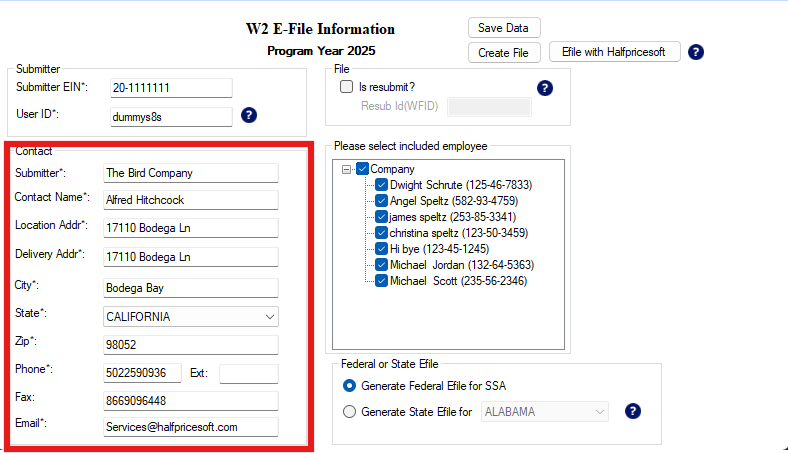Image resolution: width=788 pixels, height=453 pixels.
Task: Click the Contact Name text field
Action: pos(190,199)
